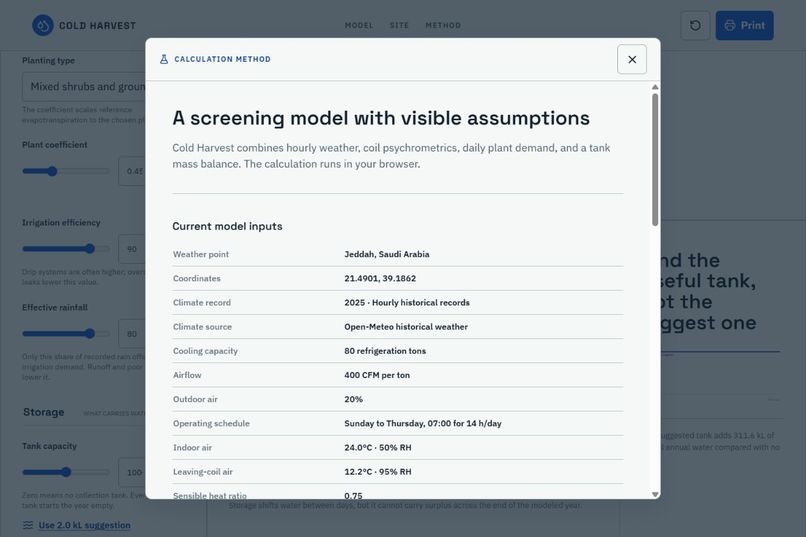806x537 pixels.
Task: Click the flask icon beside Calculation Method
Action: 164,59
